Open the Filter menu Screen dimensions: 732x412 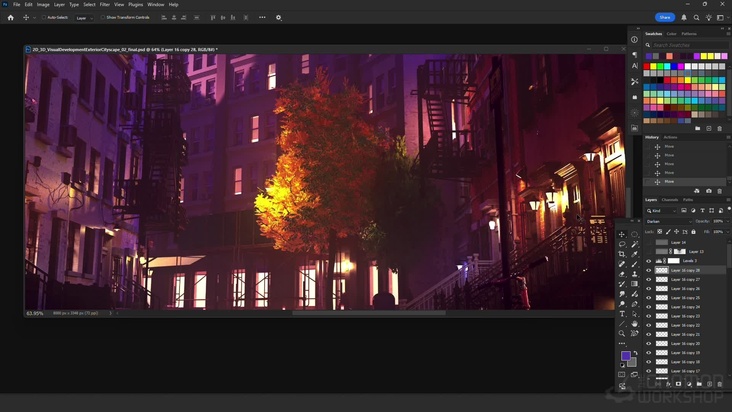click(105, 4)
